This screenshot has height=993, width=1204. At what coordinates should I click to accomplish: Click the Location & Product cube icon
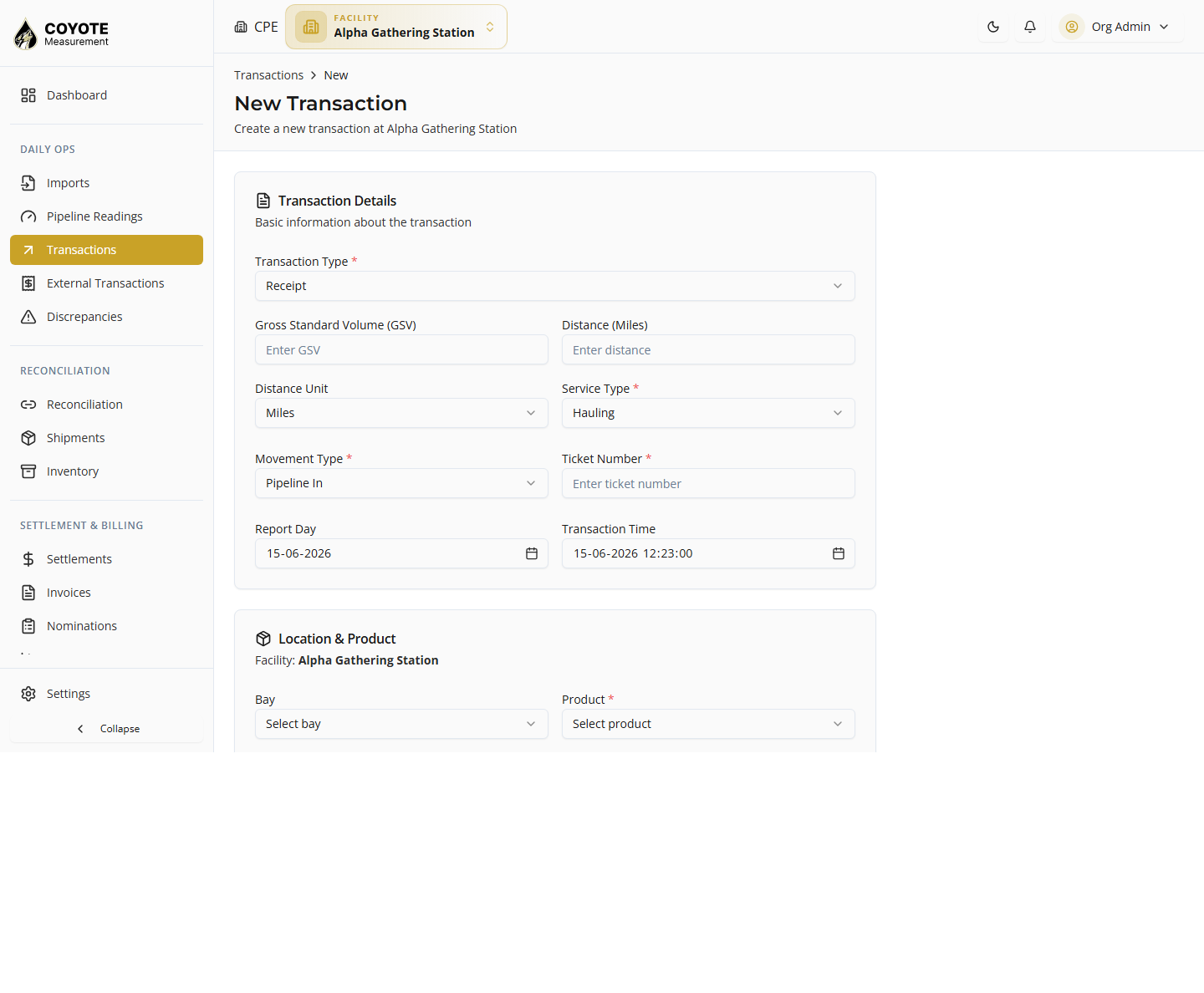pos(263,639)
